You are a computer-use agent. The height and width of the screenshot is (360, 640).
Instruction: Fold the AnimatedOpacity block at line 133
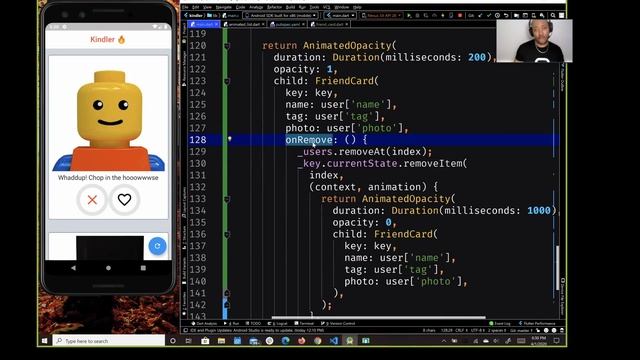[227, 199]
